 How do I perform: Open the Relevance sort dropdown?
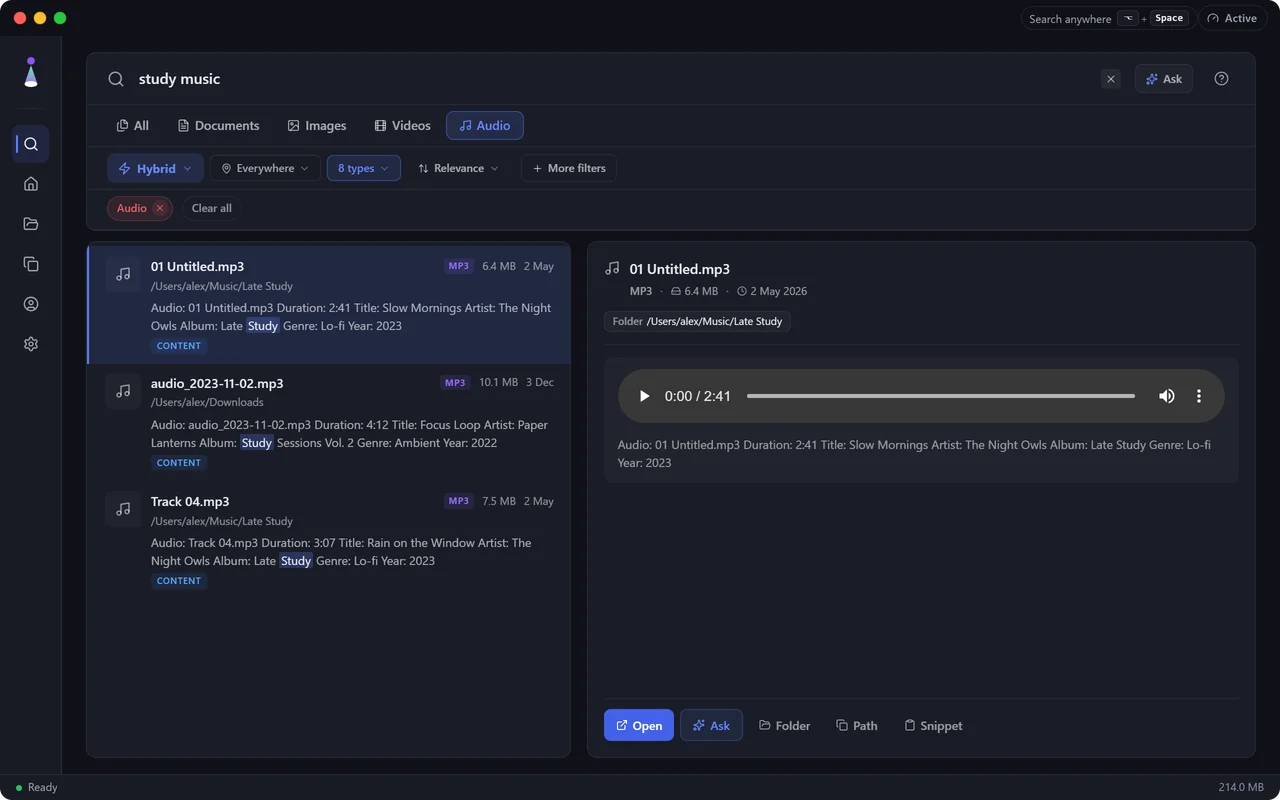click(458, 168)
